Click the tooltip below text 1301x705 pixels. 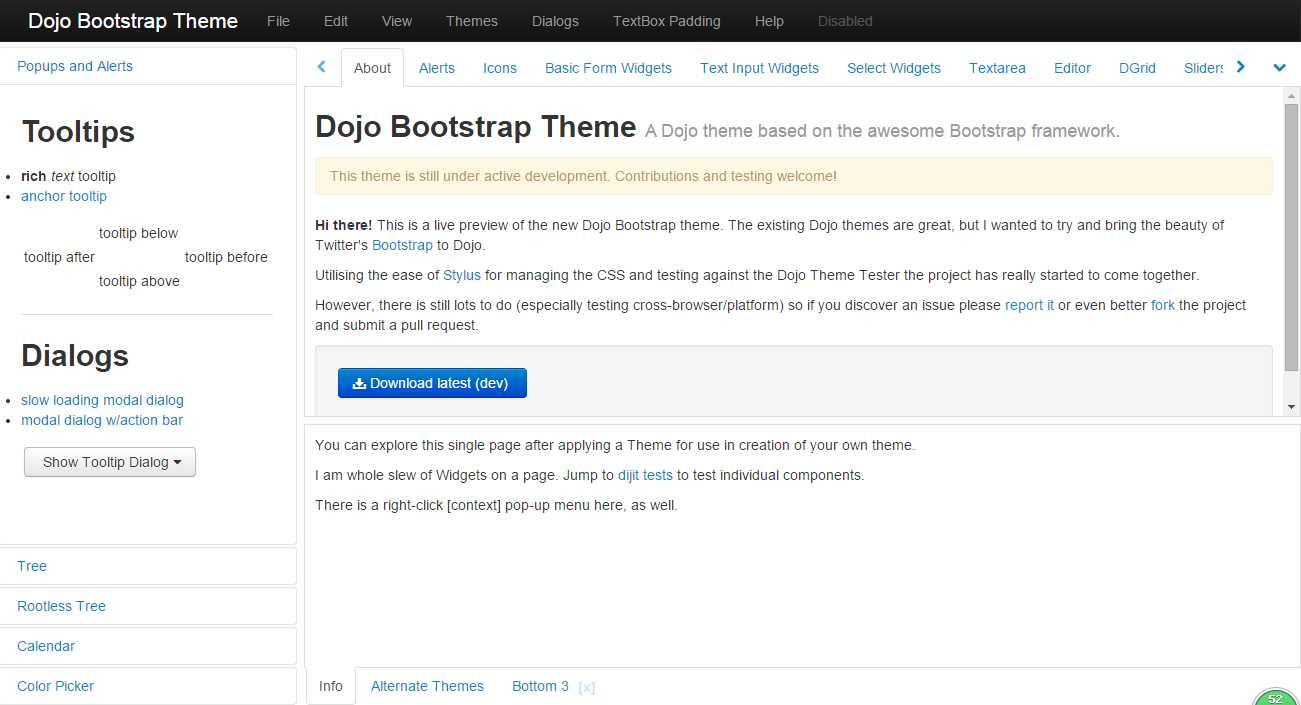pos(138,233)
